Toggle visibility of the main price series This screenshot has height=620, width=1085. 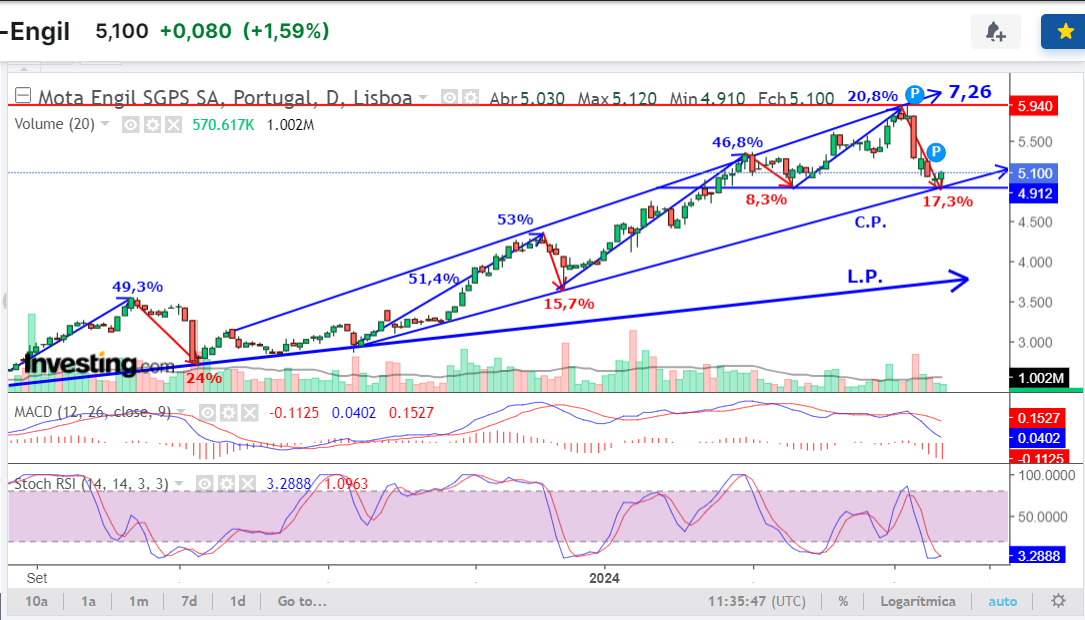click(450, 98)
